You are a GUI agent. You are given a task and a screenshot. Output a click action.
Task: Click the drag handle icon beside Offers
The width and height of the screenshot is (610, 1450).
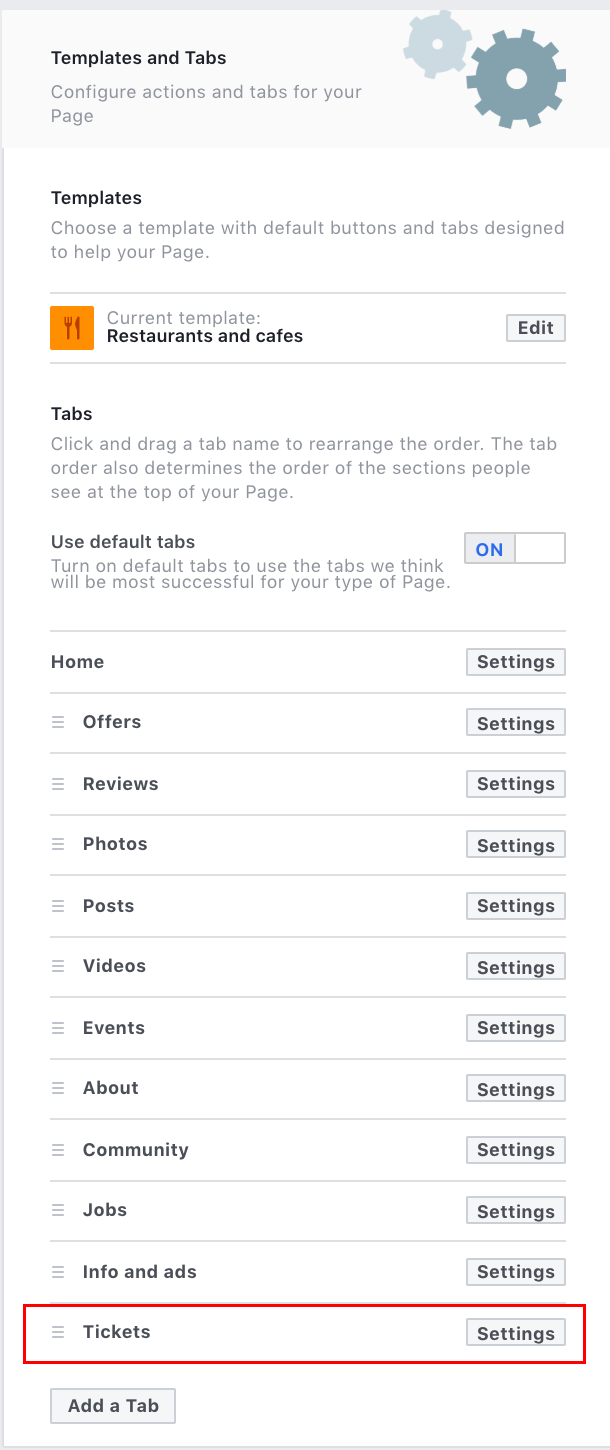58,722
